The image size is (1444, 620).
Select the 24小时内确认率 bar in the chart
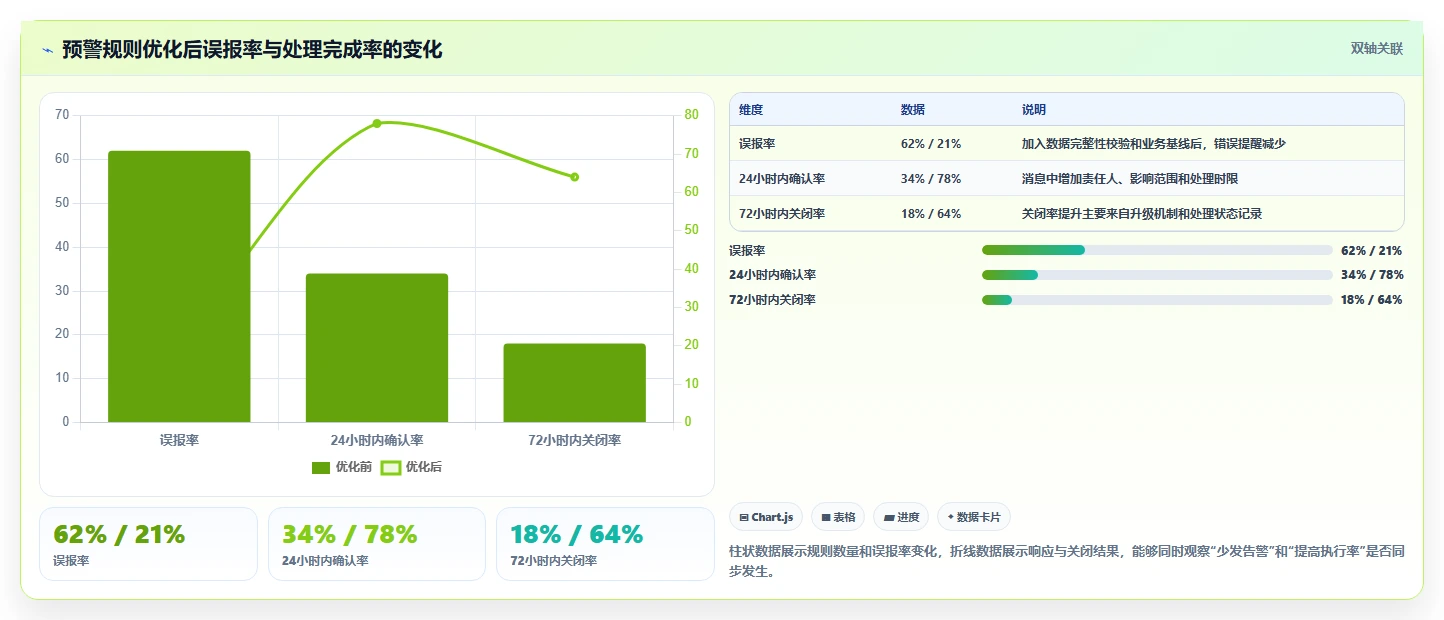pos(377,348)
